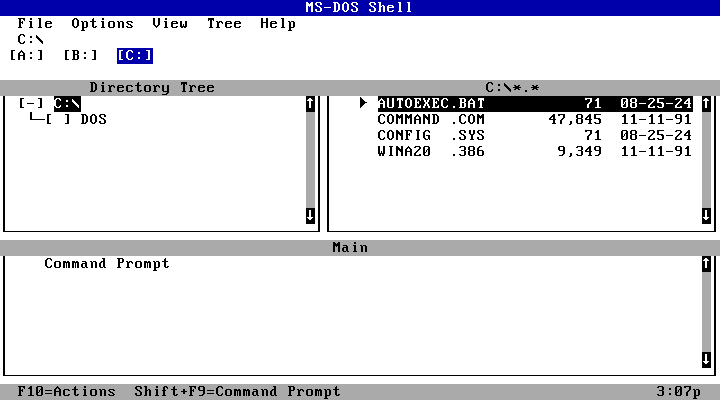Image resolution: width=720 pixels, height=400 pixels.
Task: Click file list scroll down arrow
Action: 706,215
